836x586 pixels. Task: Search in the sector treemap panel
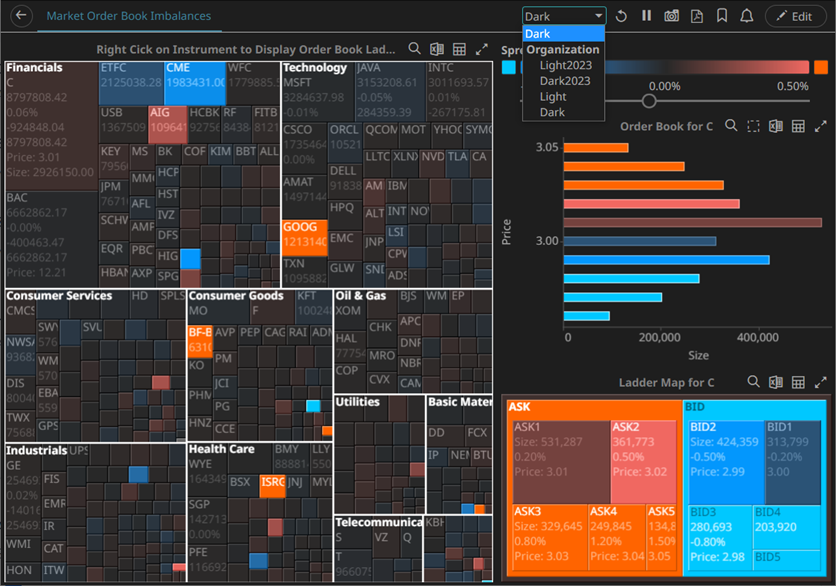pos(414,49)
